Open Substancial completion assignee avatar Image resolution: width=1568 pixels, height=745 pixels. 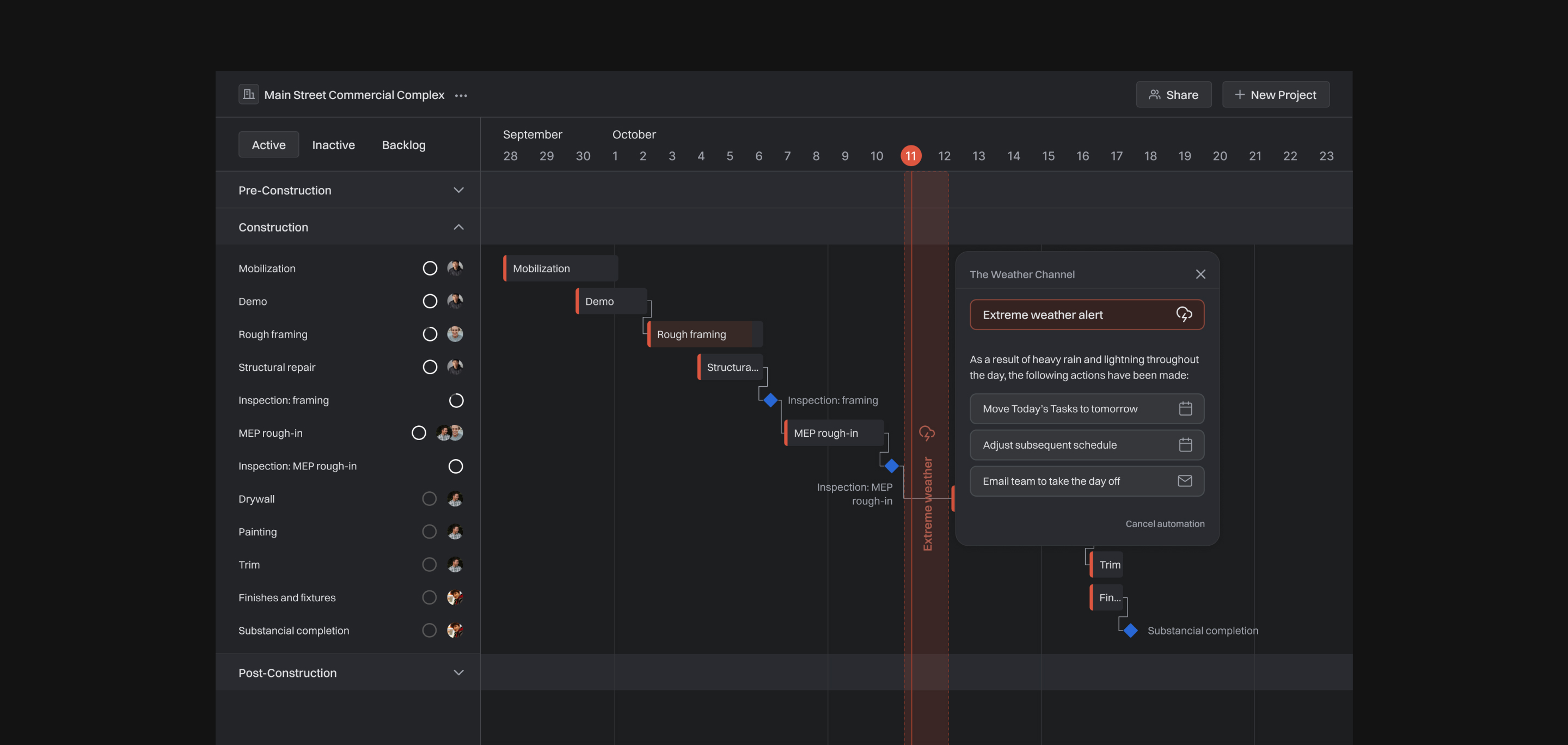point(455,630)
